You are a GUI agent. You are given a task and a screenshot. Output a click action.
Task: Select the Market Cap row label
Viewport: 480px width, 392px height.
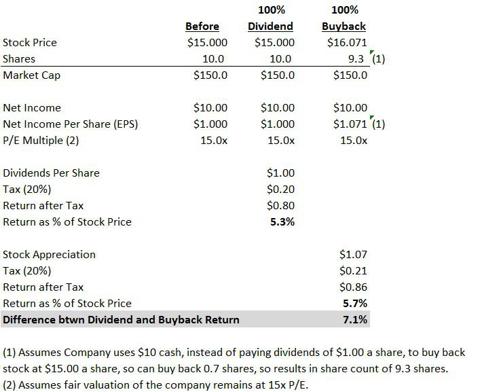click(32, 75)
